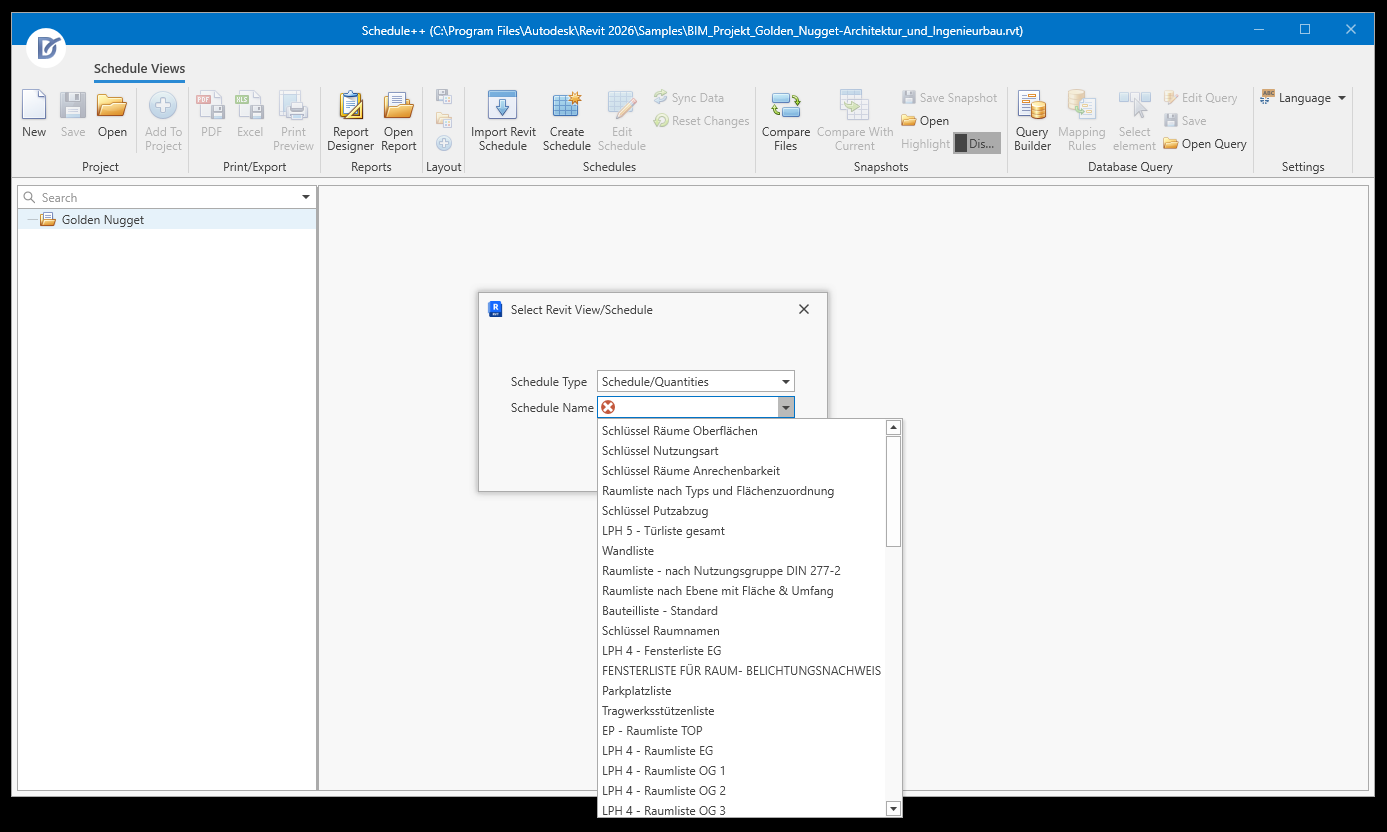Close the Select Revit View/Schedule dialog
Viewport: 1387px width, 832px height.
[804, 310]
